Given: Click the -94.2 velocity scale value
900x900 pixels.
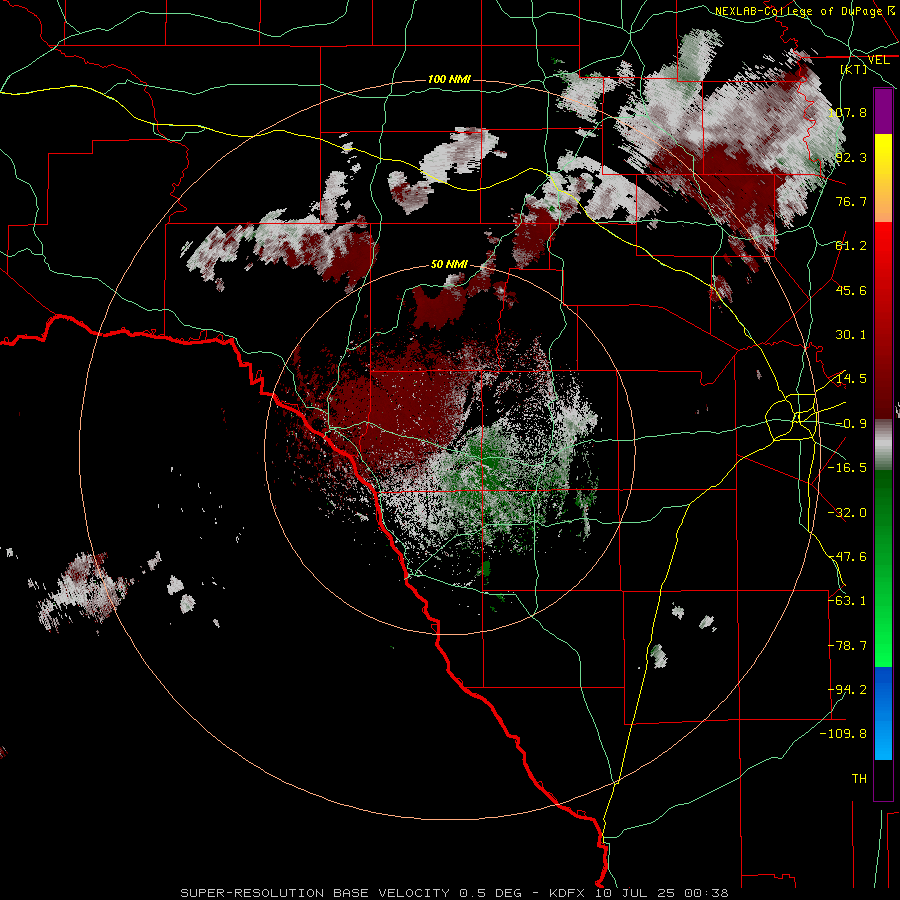Looking at the screenshot, I should coord(848,689).
